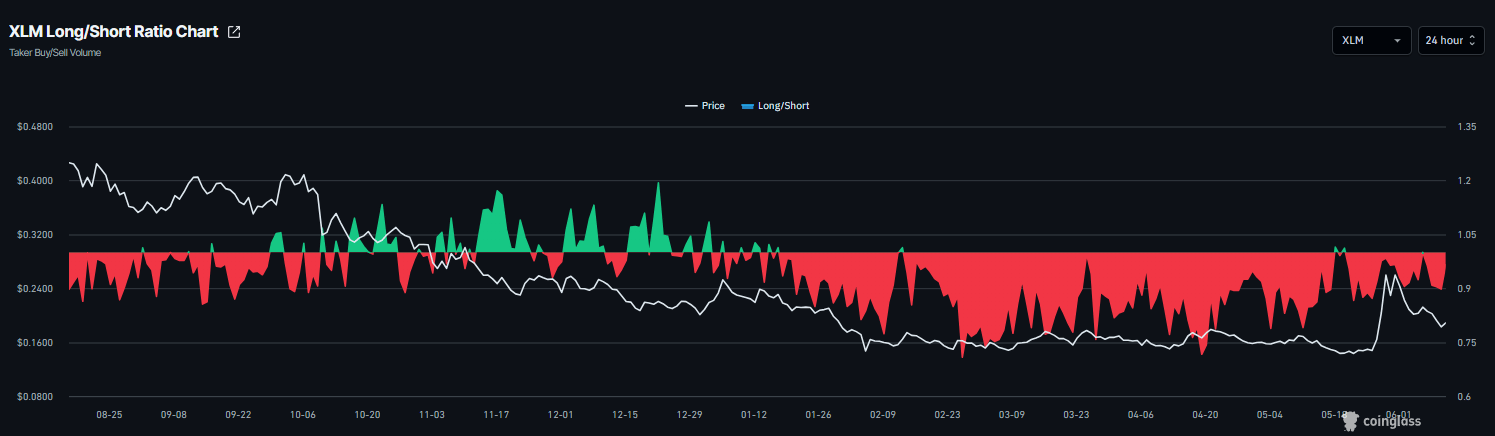
Task: Click the 11-03 date label
Action: pyautogui.click(x=432, y=414)
